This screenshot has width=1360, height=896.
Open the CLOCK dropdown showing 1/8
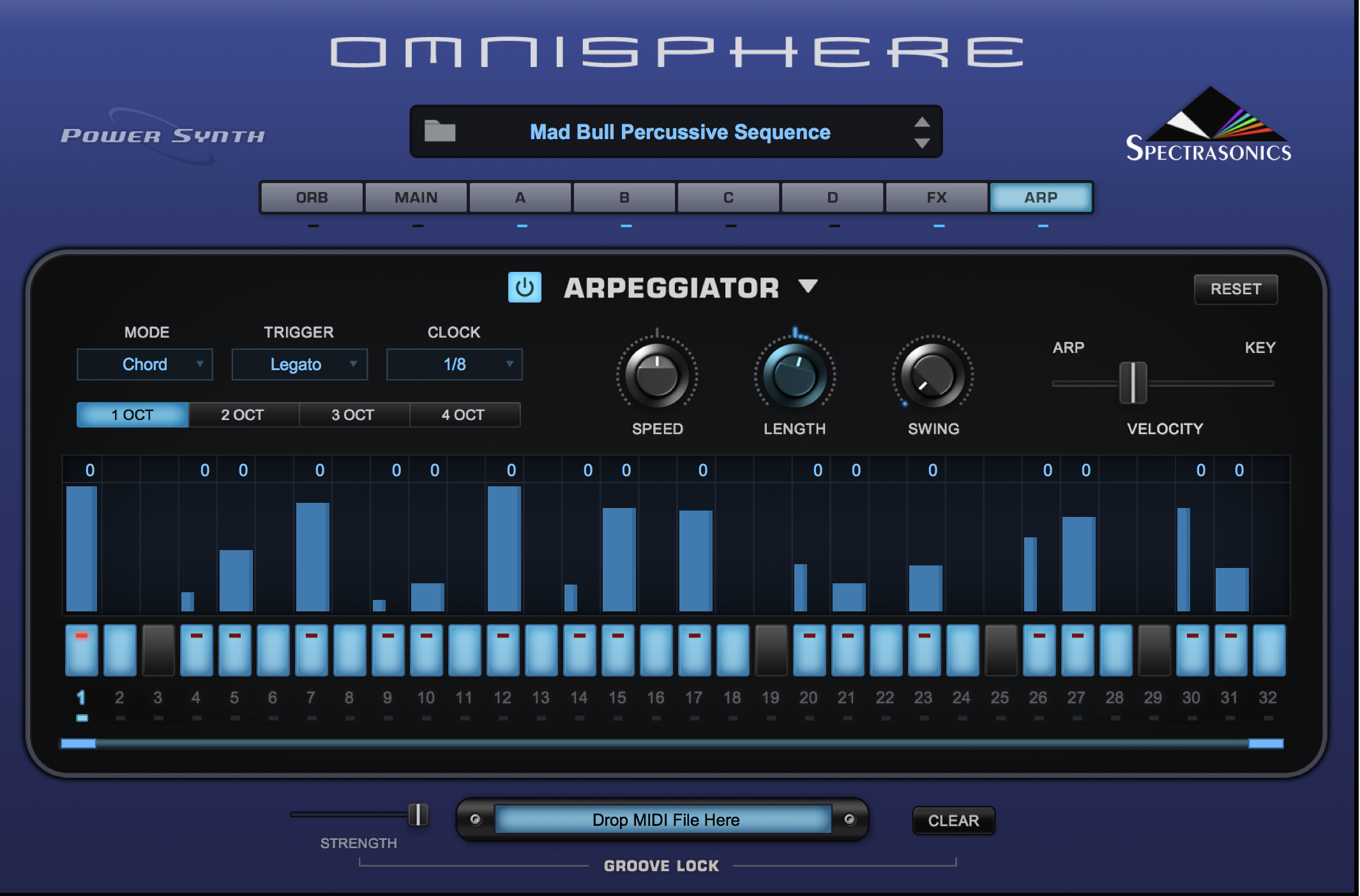(x=454, y=364)
